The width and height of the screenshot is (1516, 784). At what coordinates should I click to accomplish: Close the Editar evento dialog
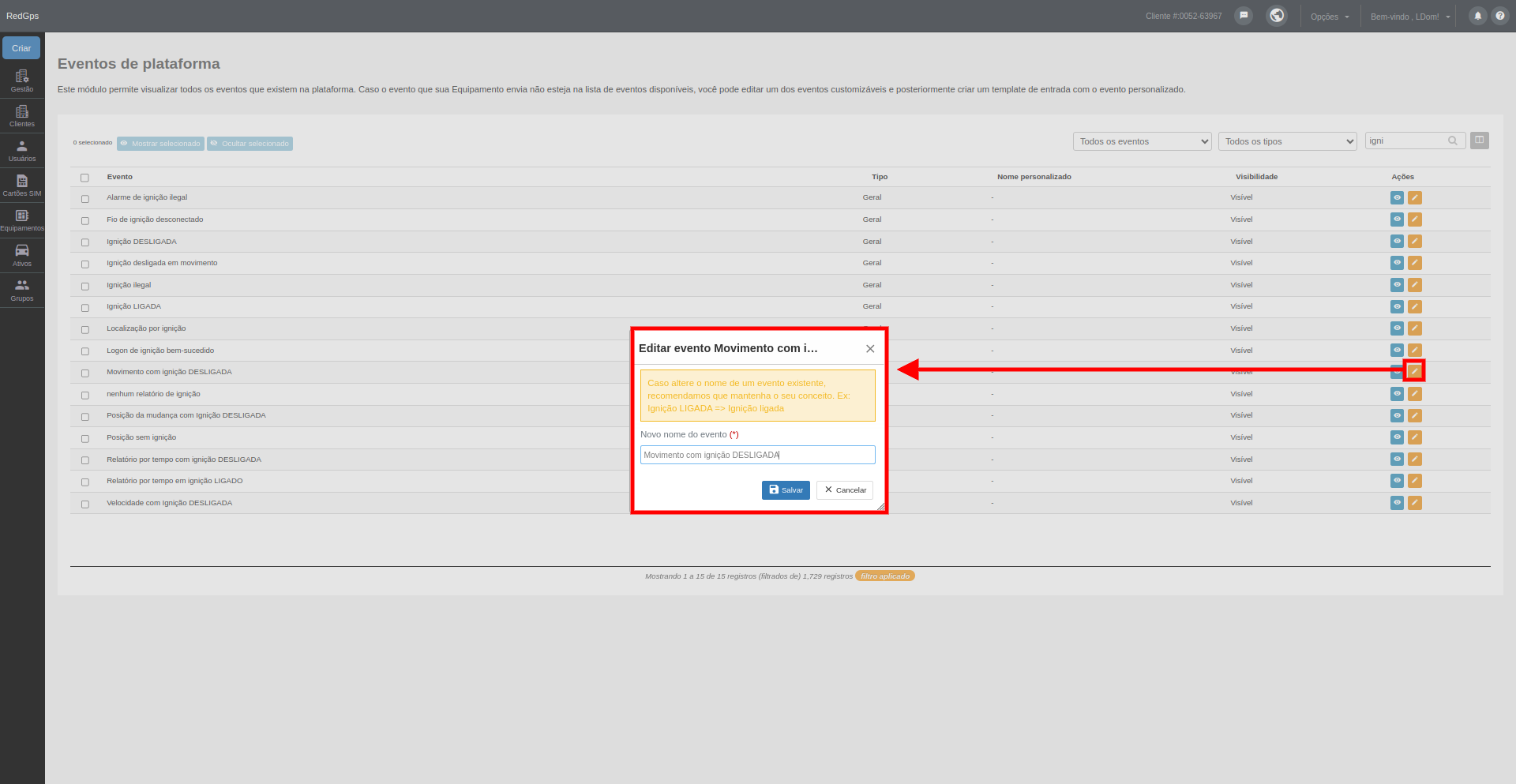(870, 348)
